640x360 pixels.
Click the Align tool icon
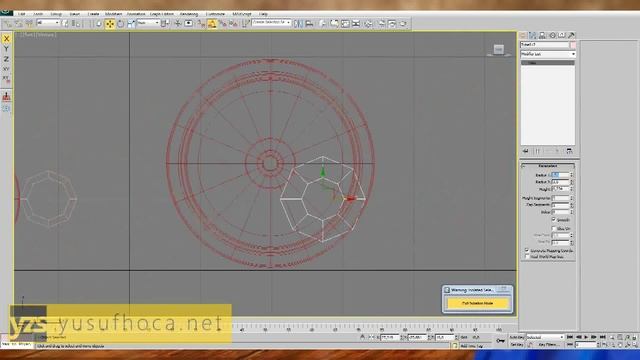[x=309, y=24]
